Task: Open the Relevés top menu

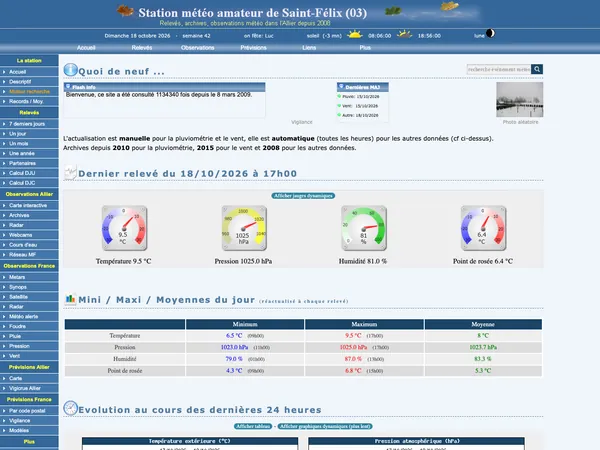Action: tap(142, 48)
